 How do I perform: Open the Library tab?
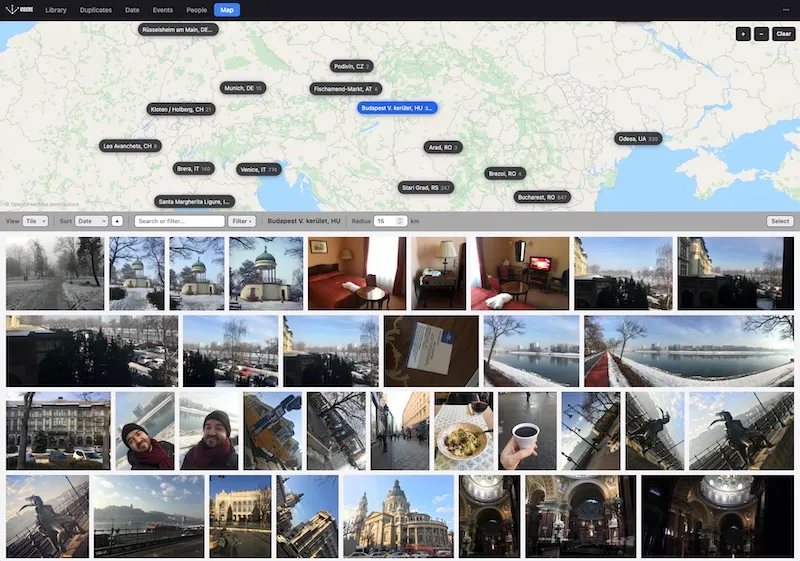[56, 10]
